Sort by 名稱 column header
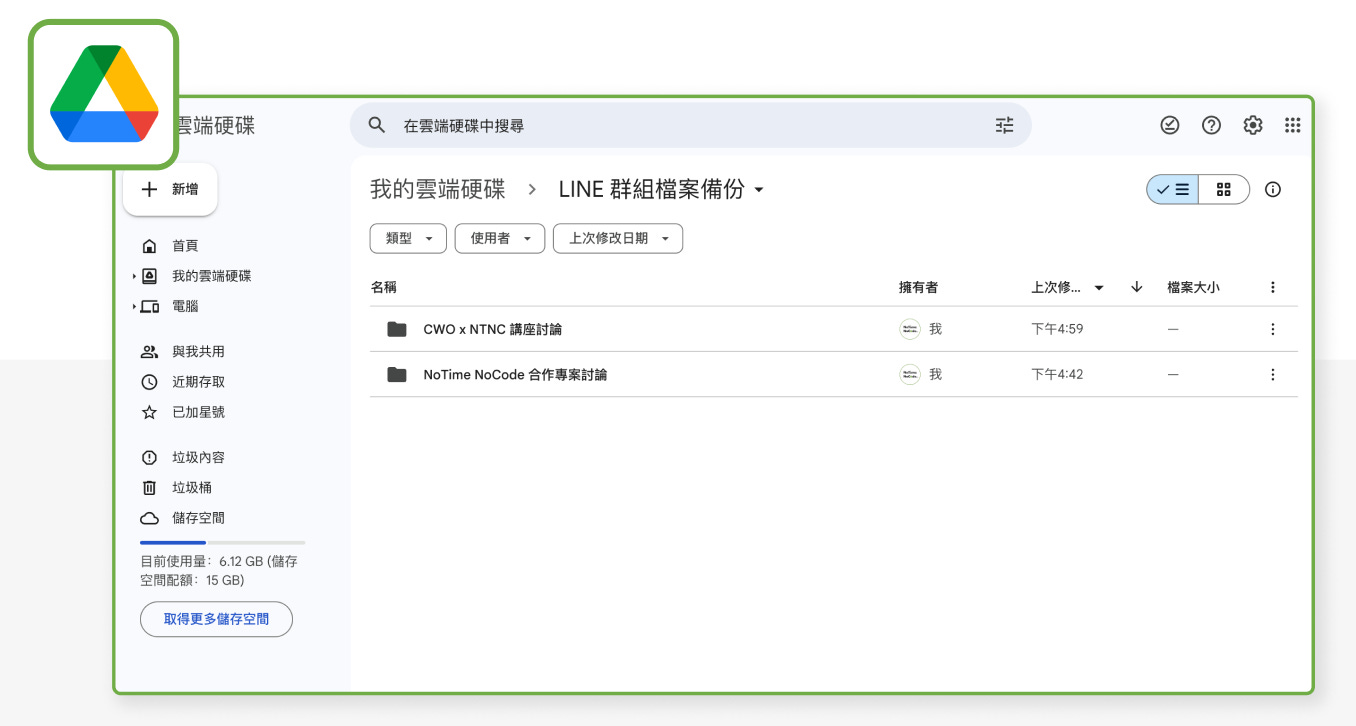This screenshot has height=726, width=1356. point(384,287)
